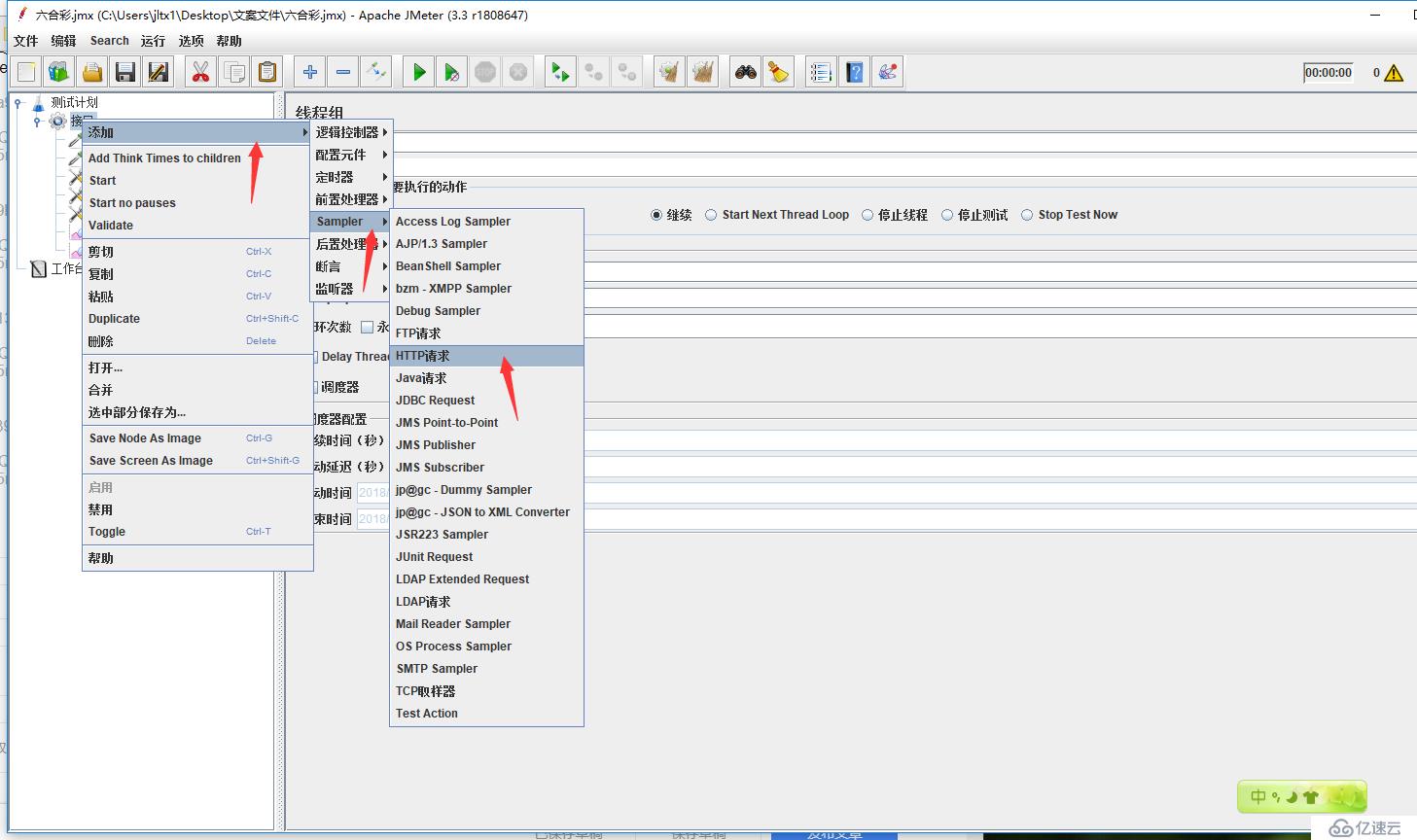Click the Toggle enable/disable toolbar icon
This screenshot has height=840, width=1417.
click(376, 72)
